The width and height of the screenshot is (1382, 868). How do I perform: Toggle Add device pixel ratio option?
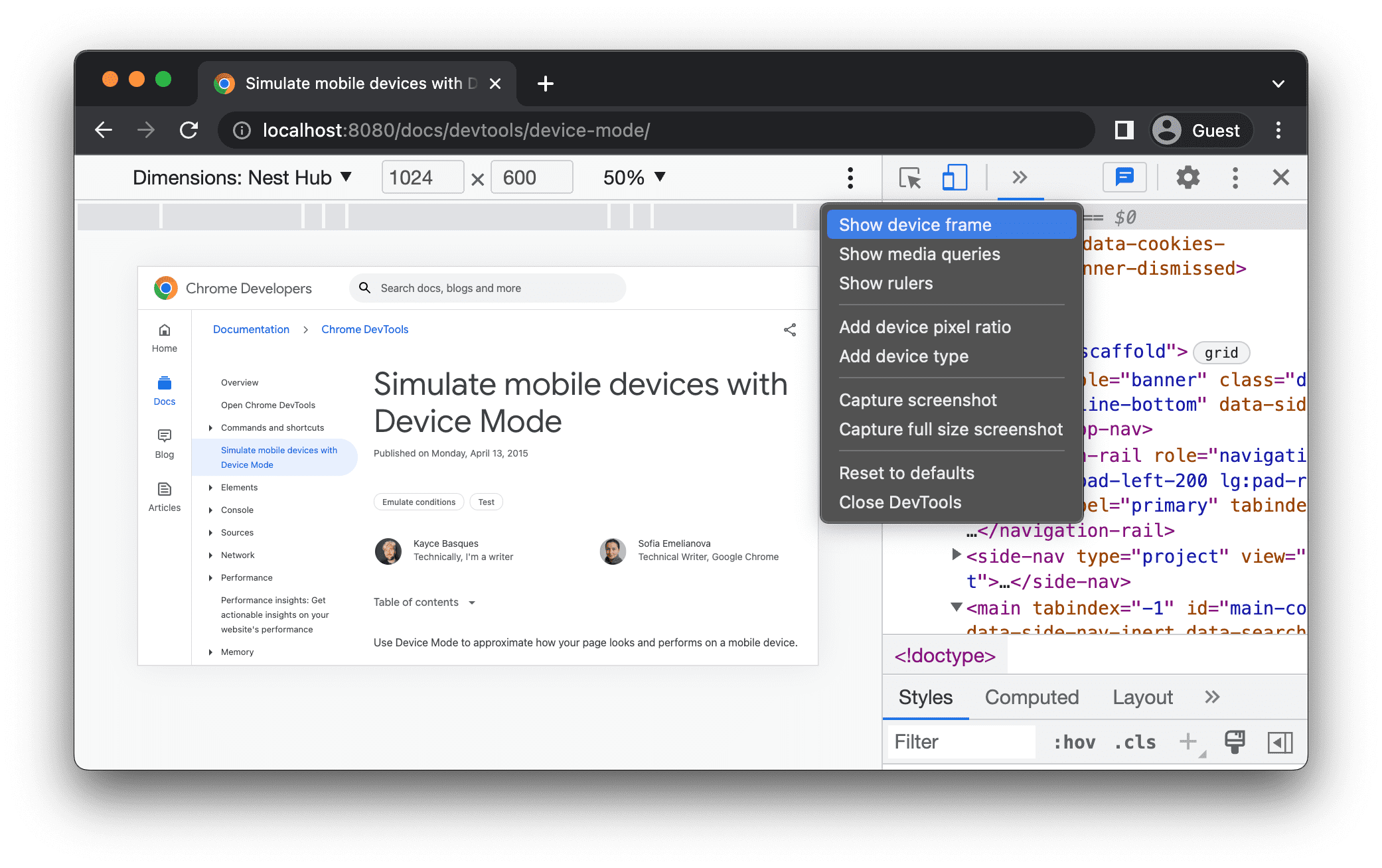tap(925, 326)
